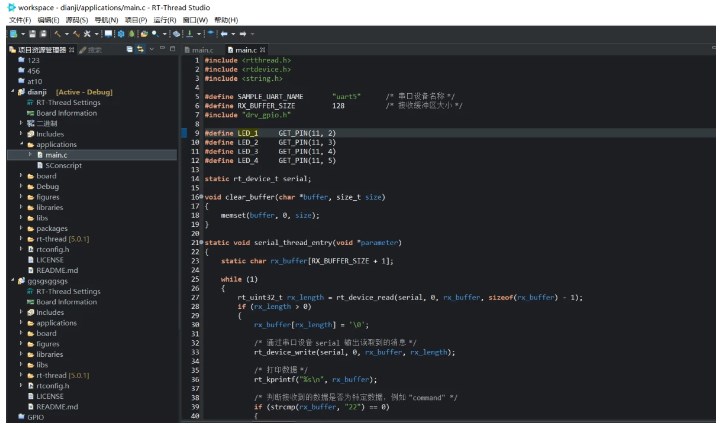
Task: Collapse the dianji applications folder
Action: click(21, 144)
